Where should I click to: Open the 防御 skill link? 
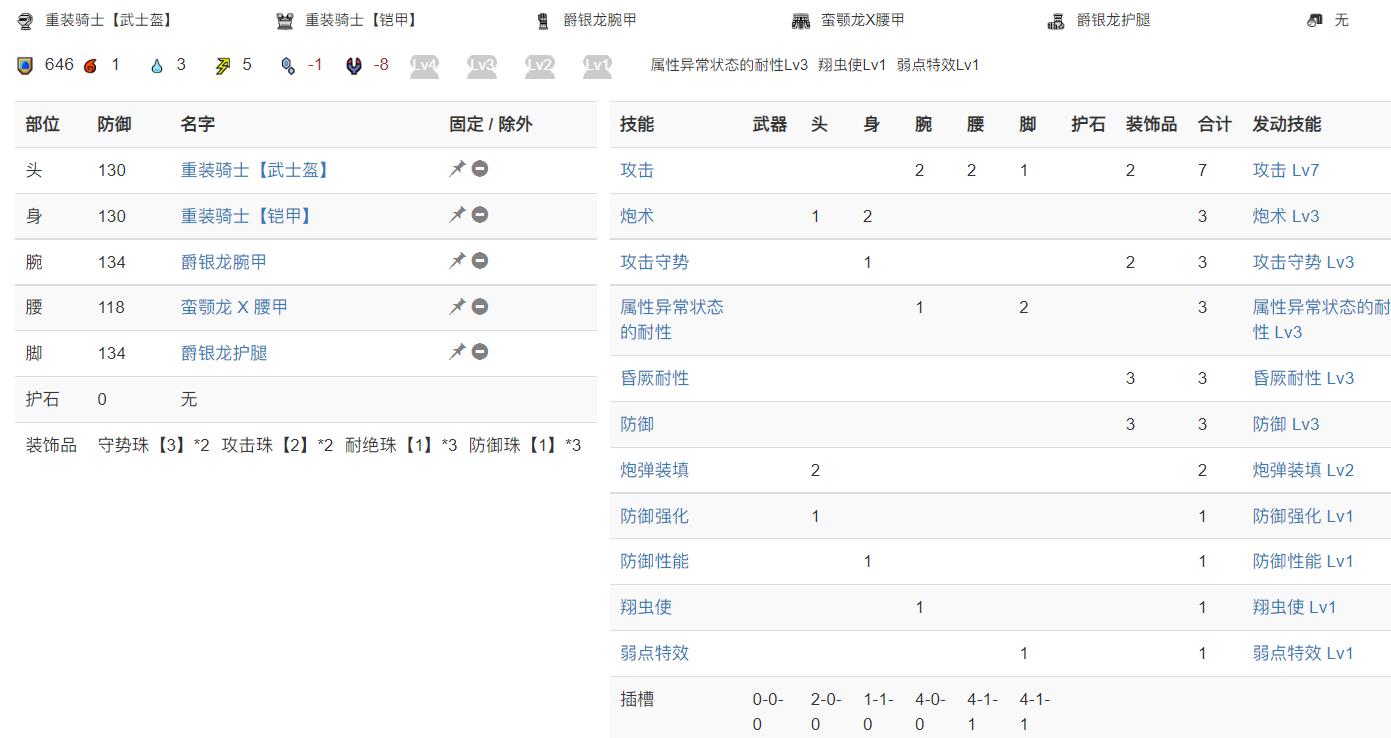tap(637, 424)
